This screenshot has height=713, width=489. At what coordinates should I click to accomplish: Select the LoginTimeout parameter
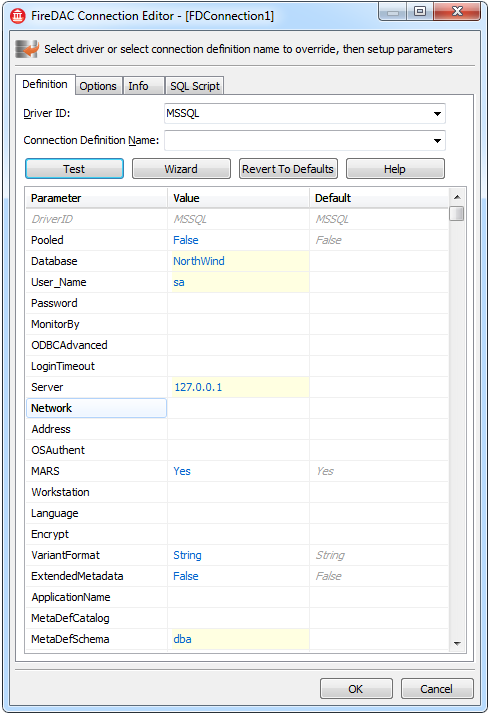click(x=96, y=366)
